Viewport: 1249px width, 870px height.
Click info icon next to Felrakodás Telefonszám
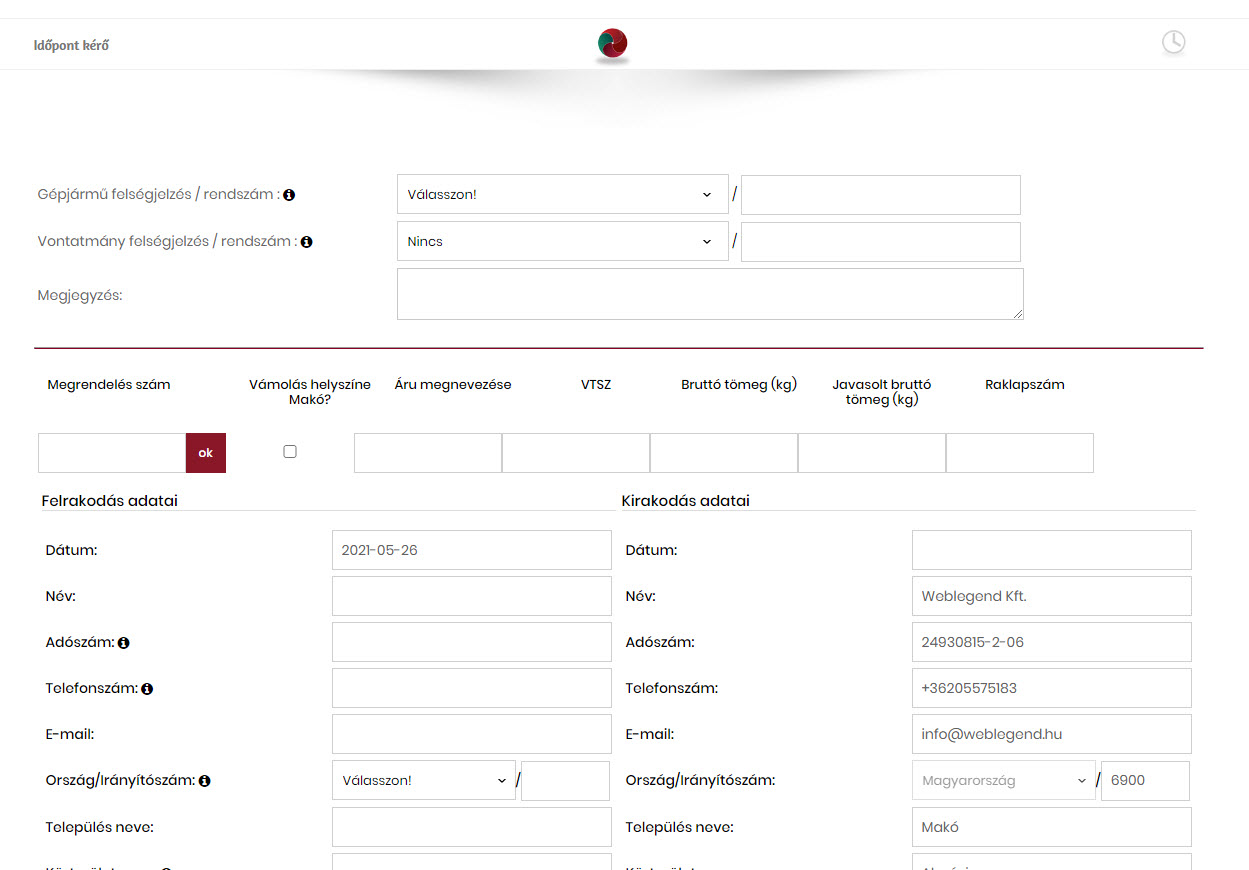click(x=147, y=689)
